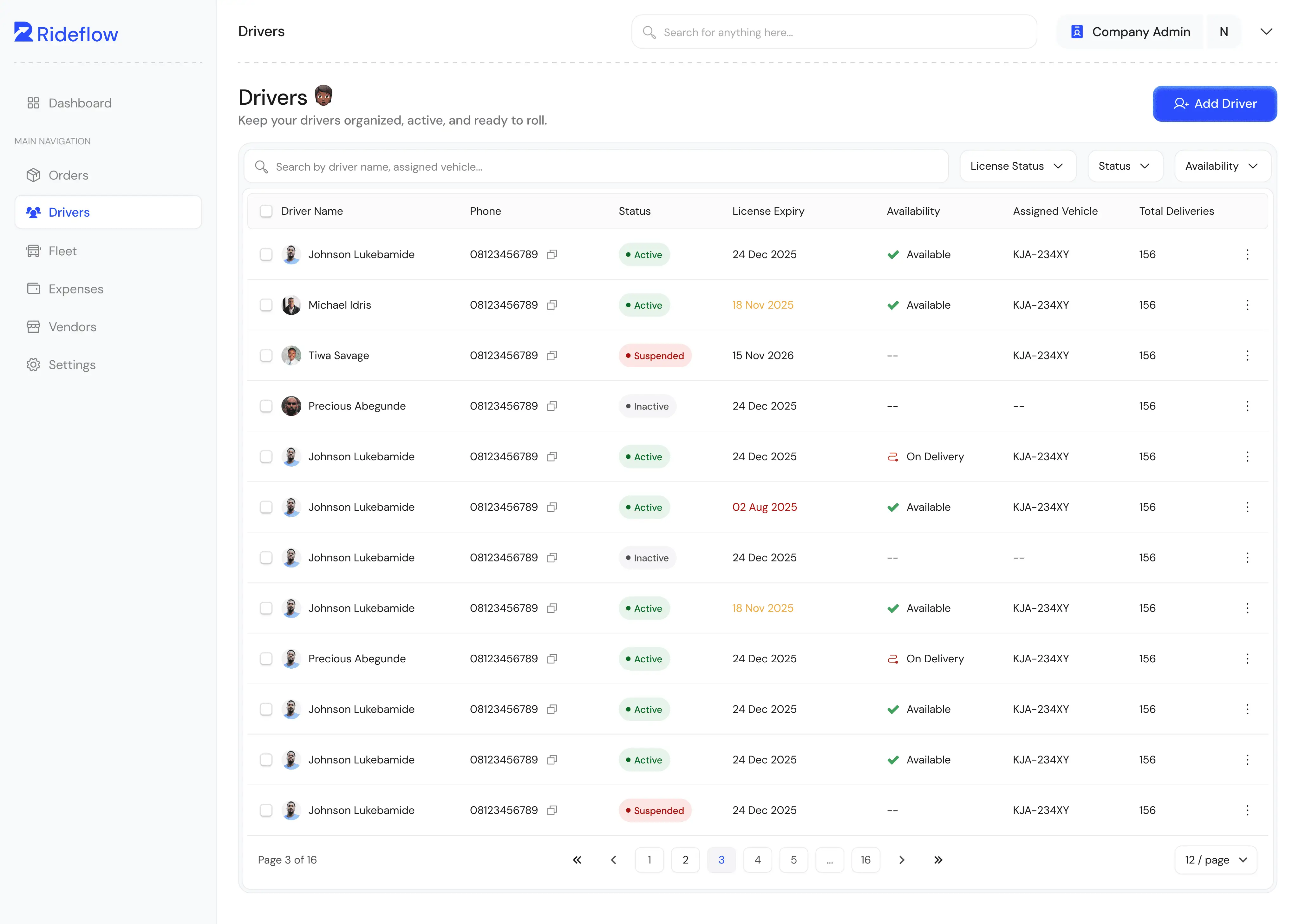Select Orders in the main navigation
The width and height of the screenshot is (1299, 924).
[x=68, y=175]
